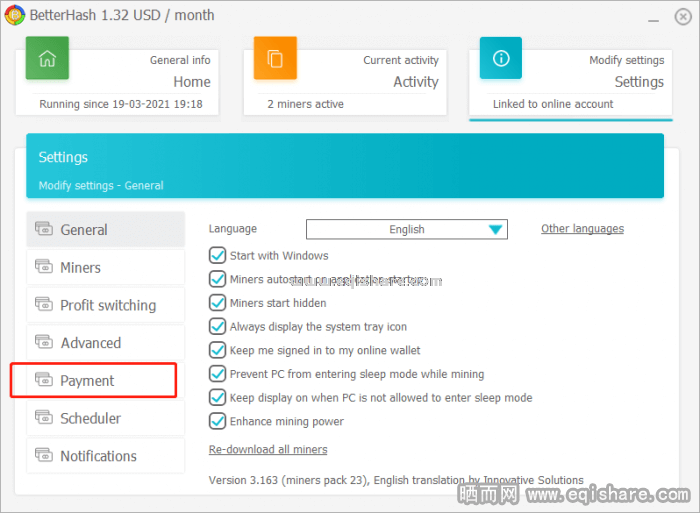The image size is (700, 513).
Task: Toggle Keep me signed in to online wallet
Action: coord(218,350)
